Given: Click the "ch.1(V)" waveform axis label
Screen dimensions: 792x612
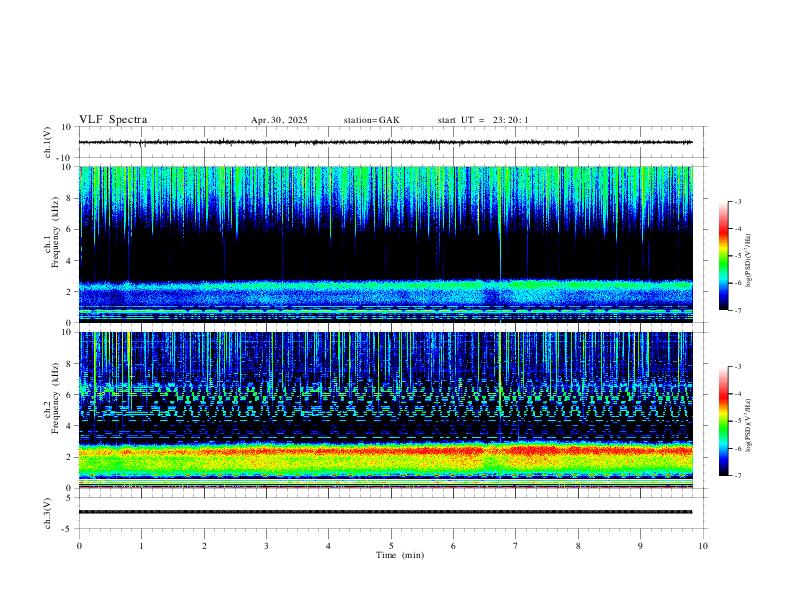Looking at the screenshot, I should (48, 142).
